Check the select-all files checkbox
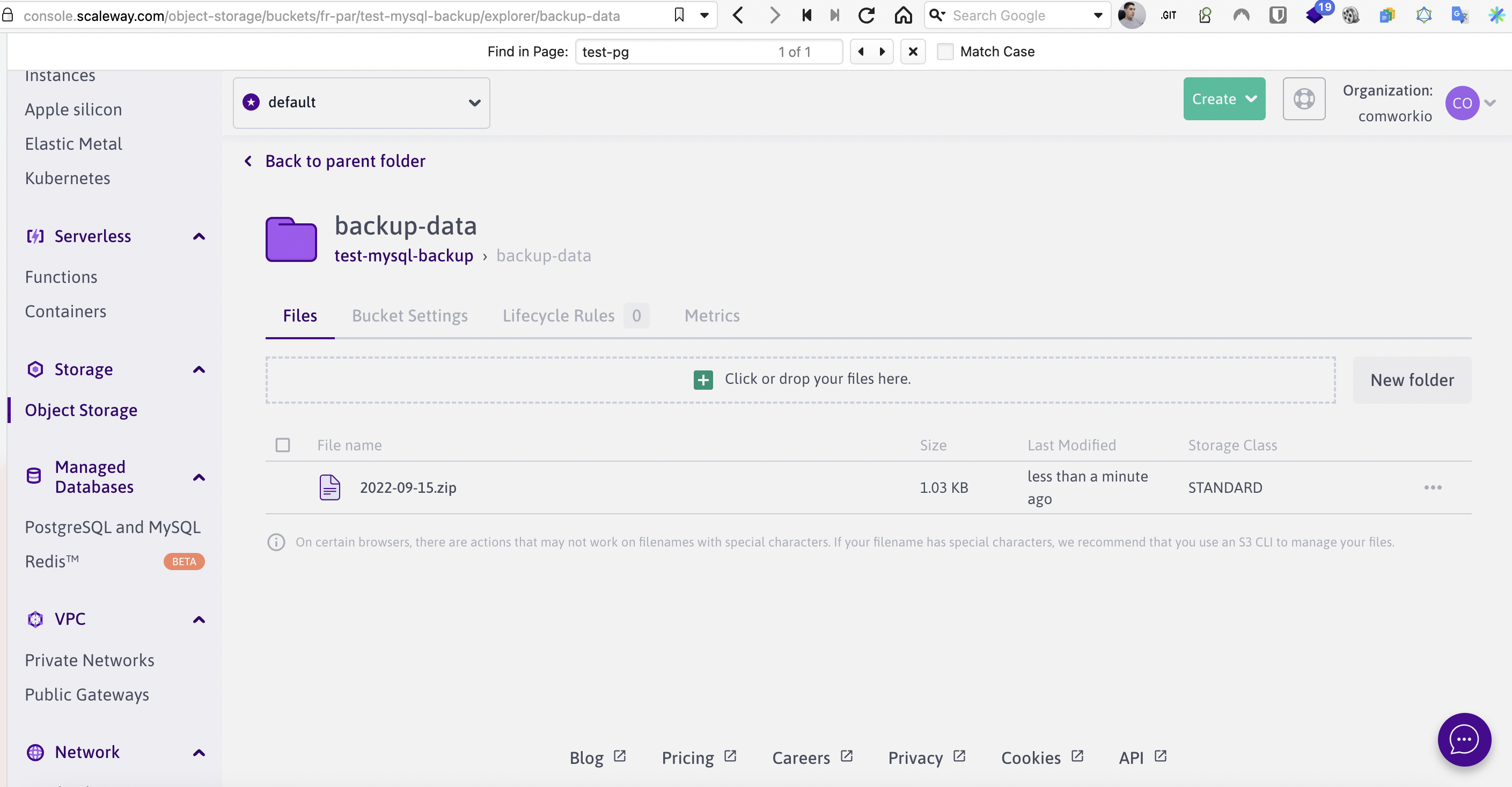Viewport: 1512px width, 787px height. click(282, 445)
